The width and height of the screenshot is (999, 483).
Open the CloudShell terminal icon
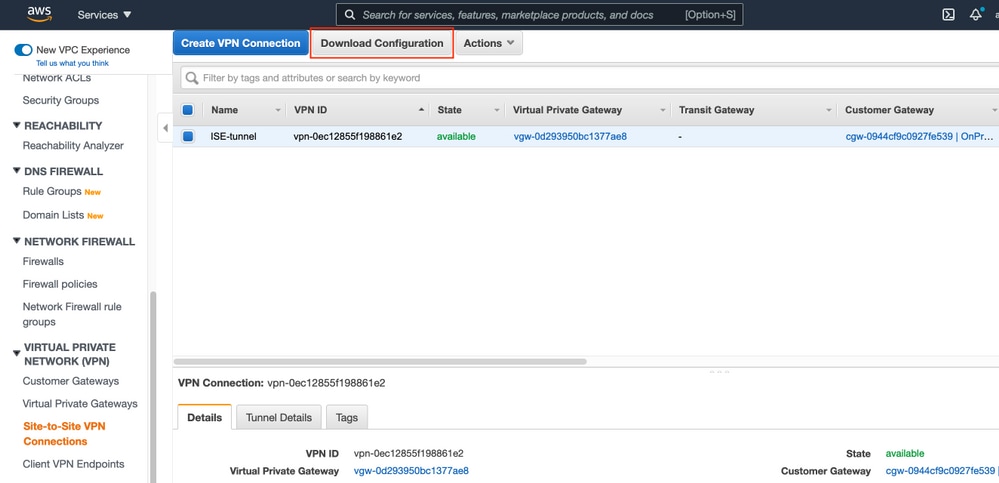click(x=948, y=15)
